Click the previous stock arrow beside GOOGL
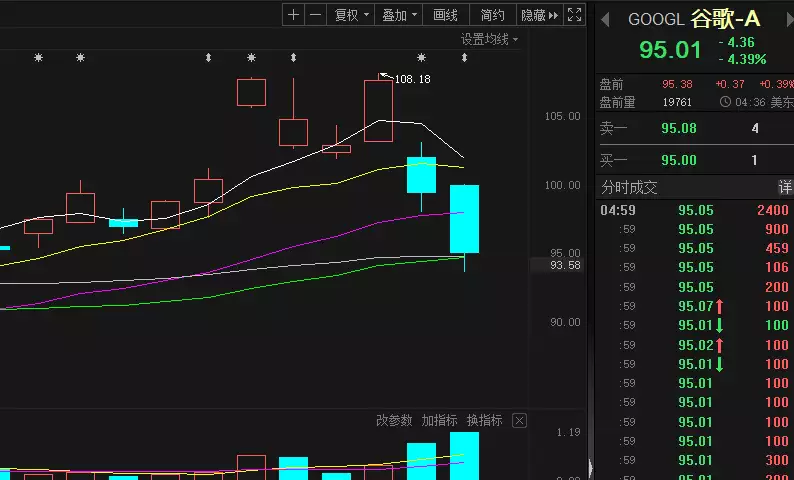 pos(605,19)
